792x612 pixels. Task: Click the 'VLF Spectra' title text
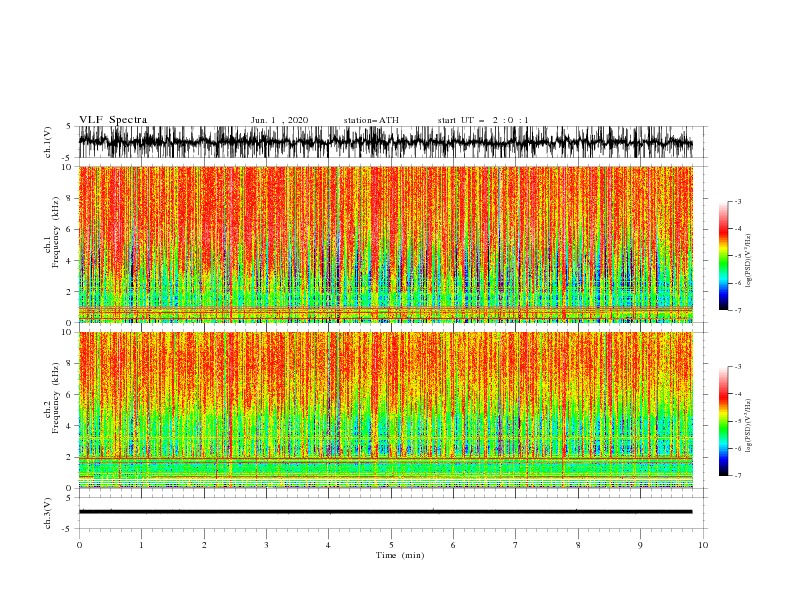coord(113,120)
